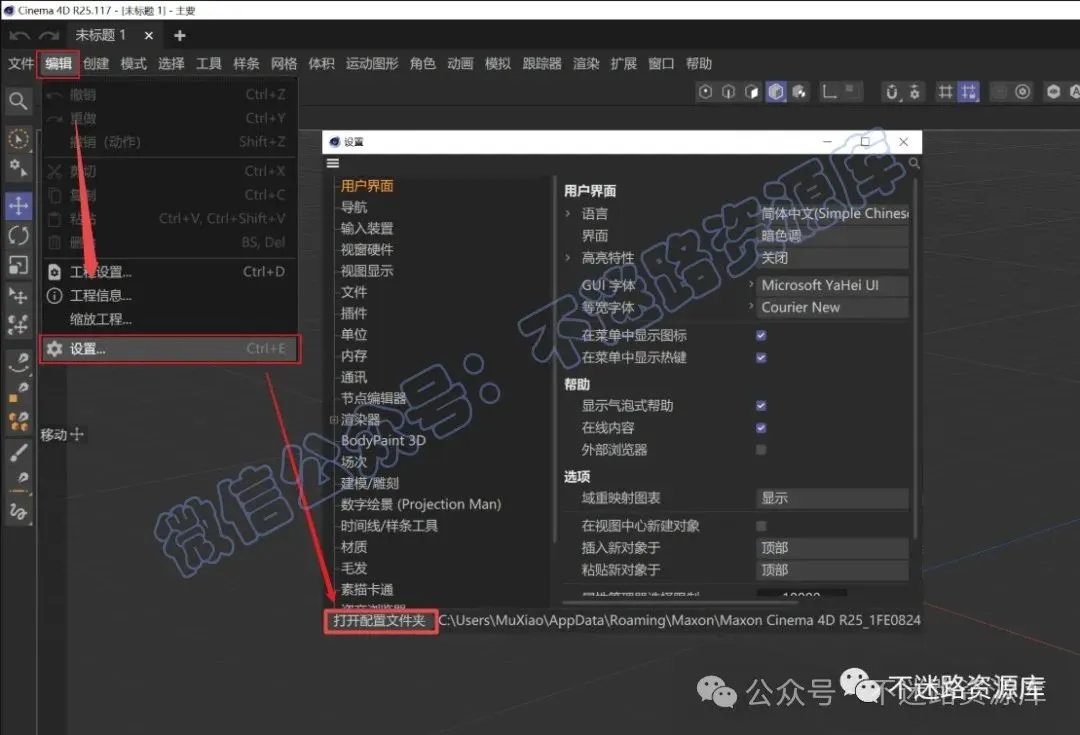This screenshot has width=1080, height=735.
Task: Expand the 渲染器 tree node
Action: 333,420
